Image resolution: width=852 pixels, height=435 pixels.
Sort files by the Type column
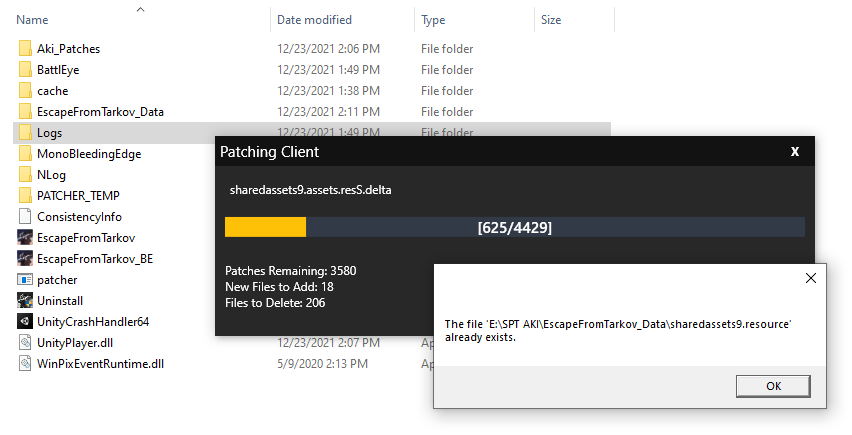pyautogui.click(x=433, y=20)
